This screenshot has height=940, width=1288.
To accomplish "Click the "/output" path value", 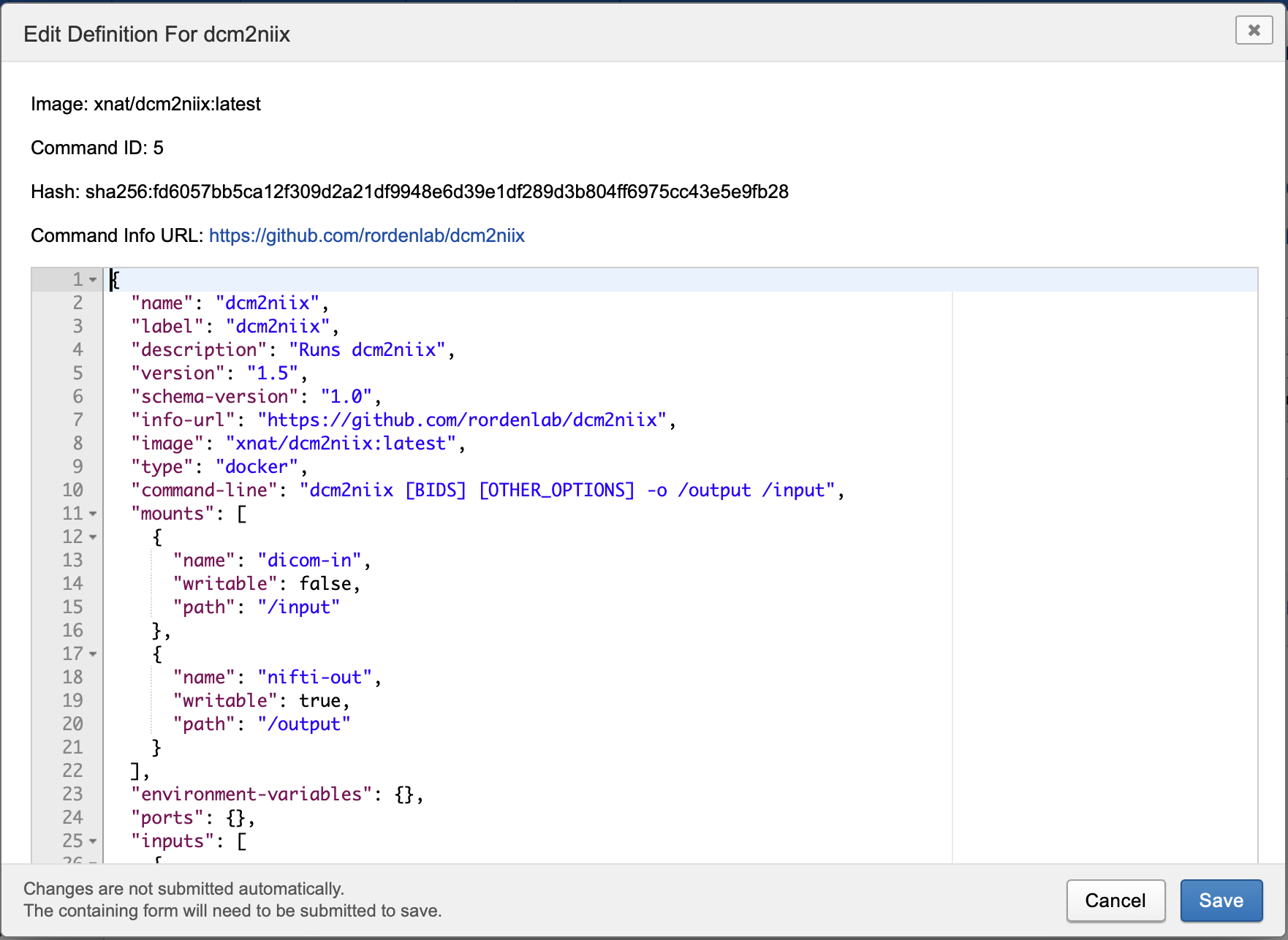I will [303, 724].
